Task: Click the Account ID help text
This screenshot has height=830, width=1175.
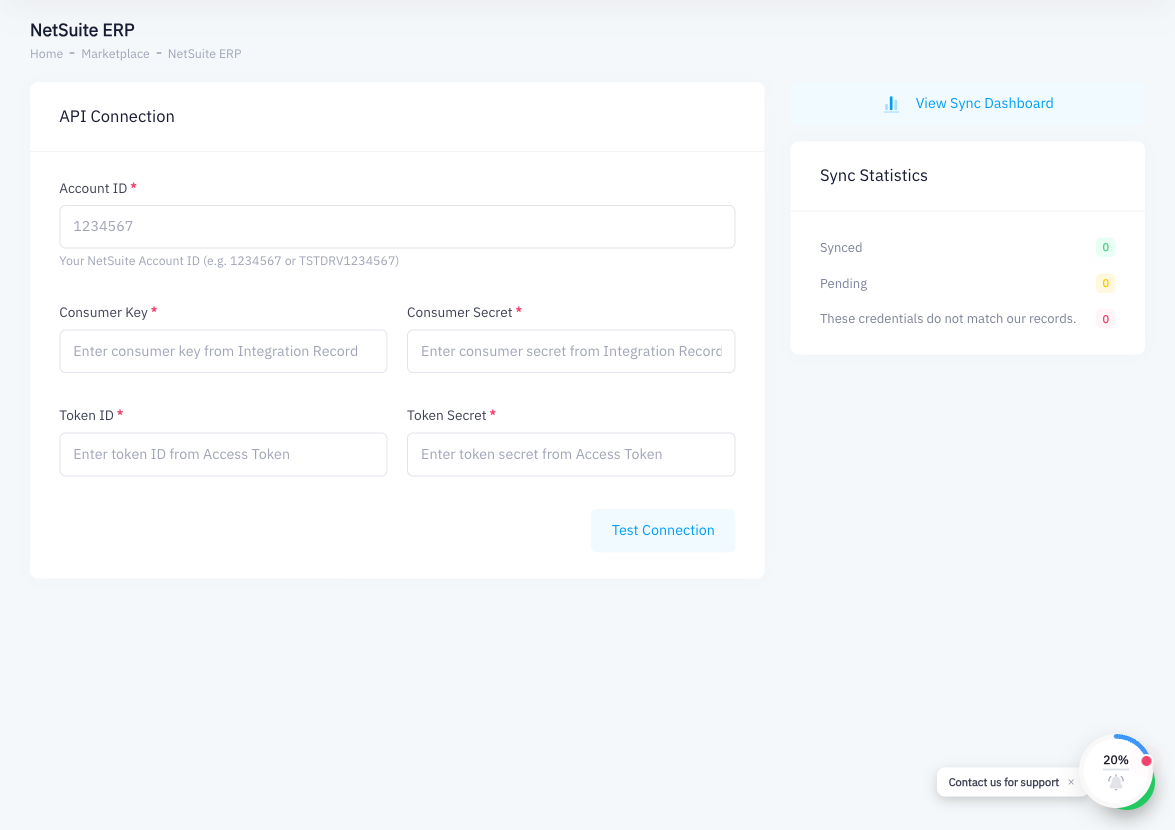Action: (229, 261)
